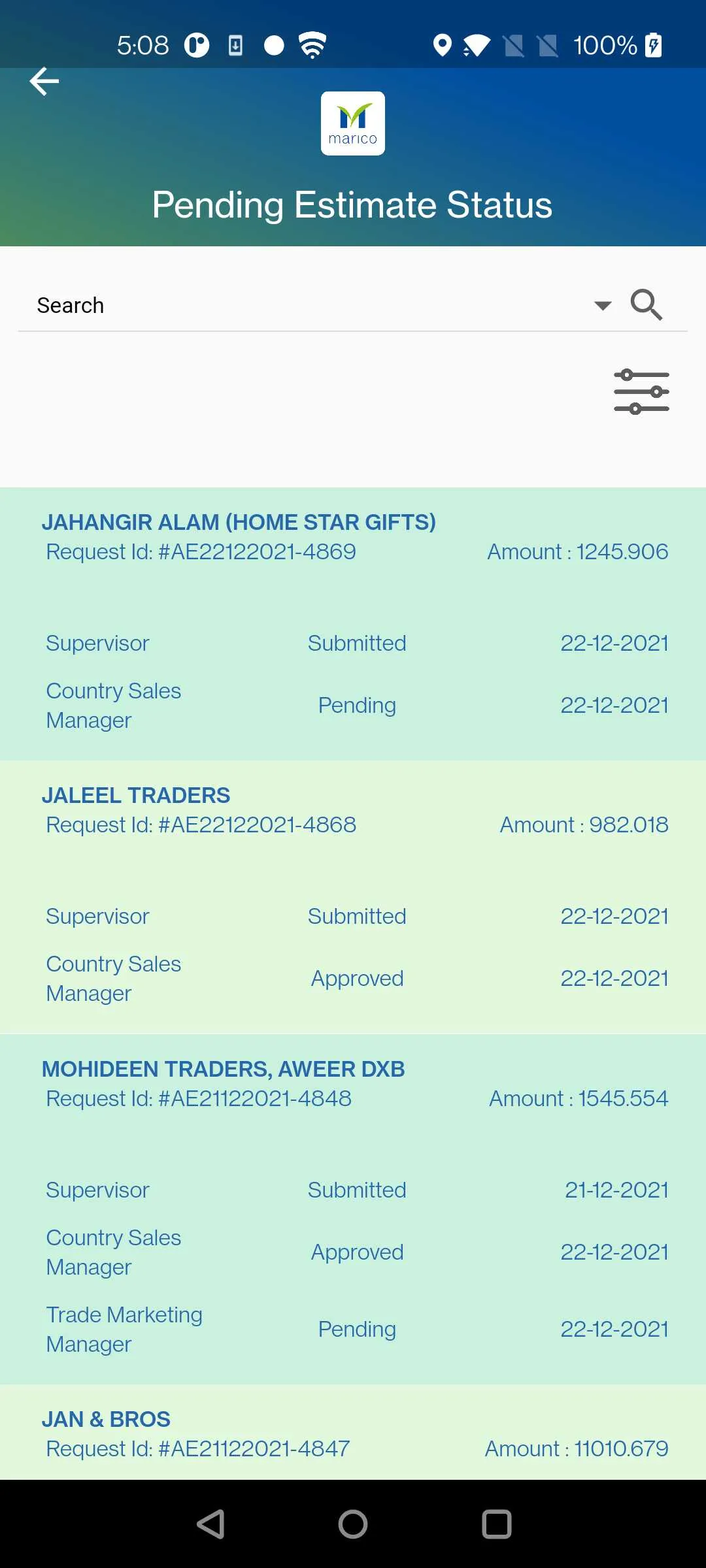Tap the Android home circle button
This screenshot has height=1568, width=706.
click(353, 1524)
